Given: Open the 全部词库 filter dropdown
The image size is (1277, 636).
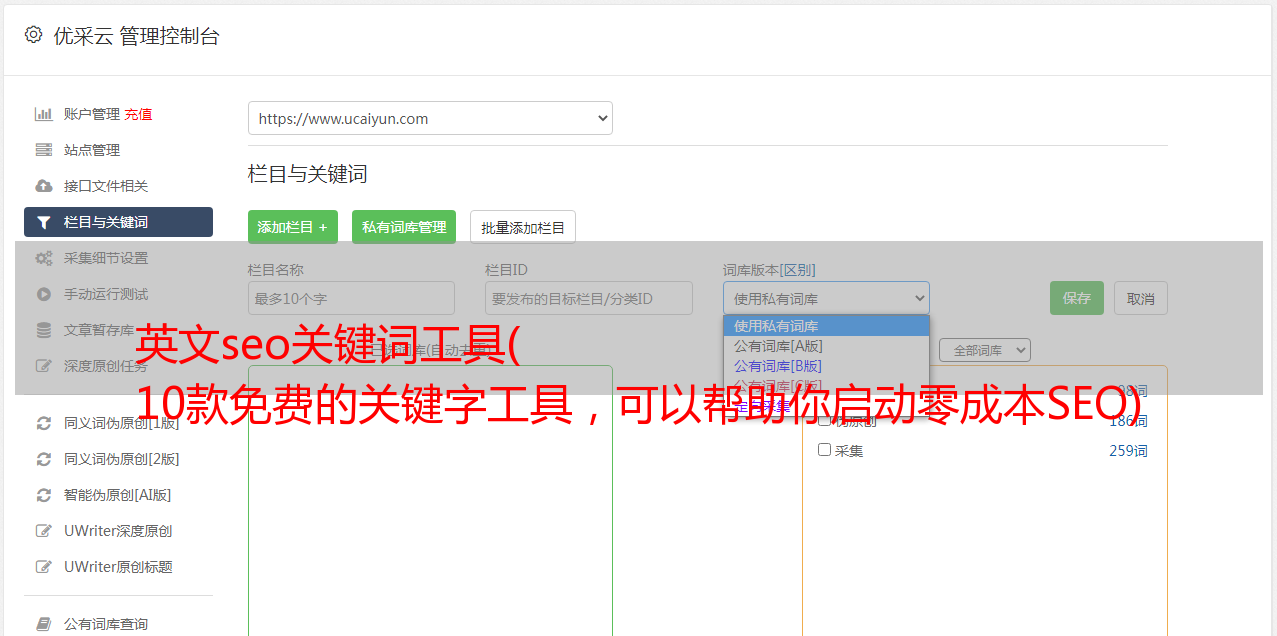Looking at the screenshot, I should tap(985, 350).
